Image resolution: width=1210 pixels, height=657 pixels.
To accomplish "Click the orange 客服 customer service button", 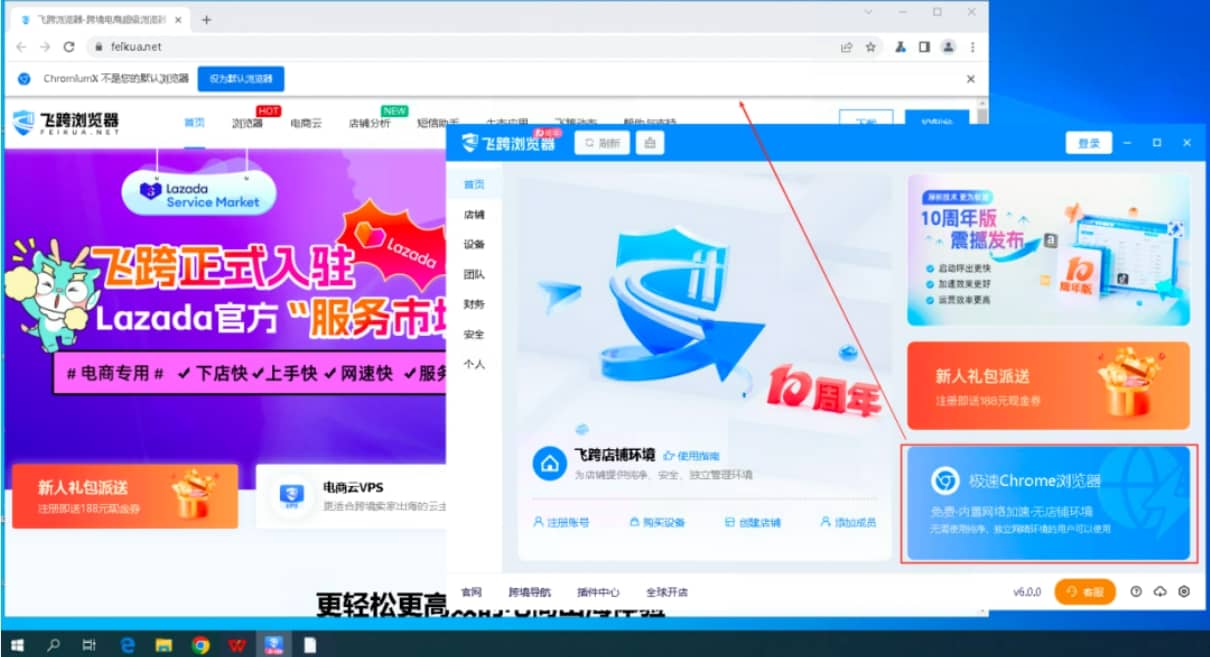I will (1084, 592).
